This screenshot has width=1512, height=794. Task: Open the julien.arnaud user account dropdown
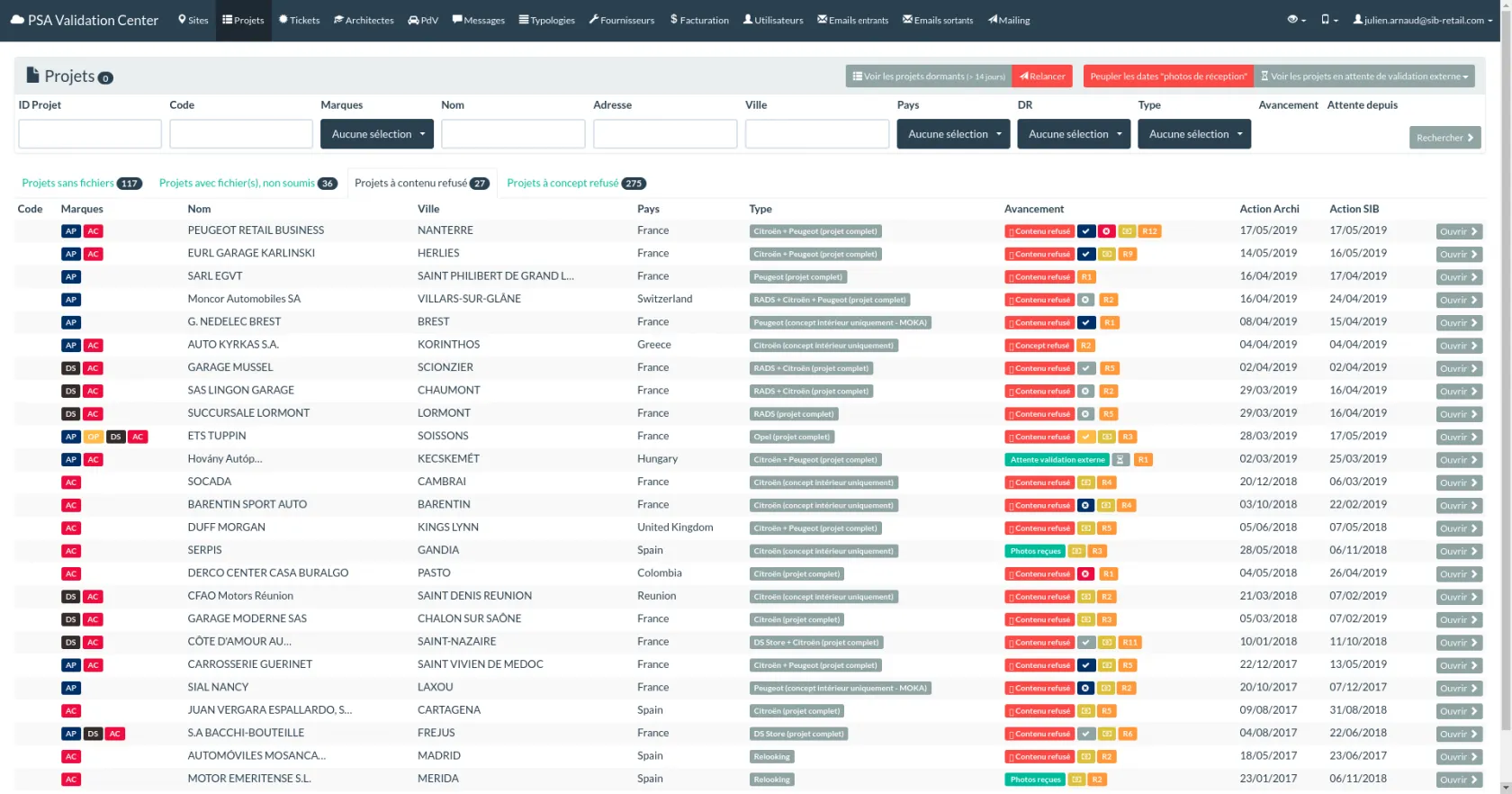click(1424, 20)
